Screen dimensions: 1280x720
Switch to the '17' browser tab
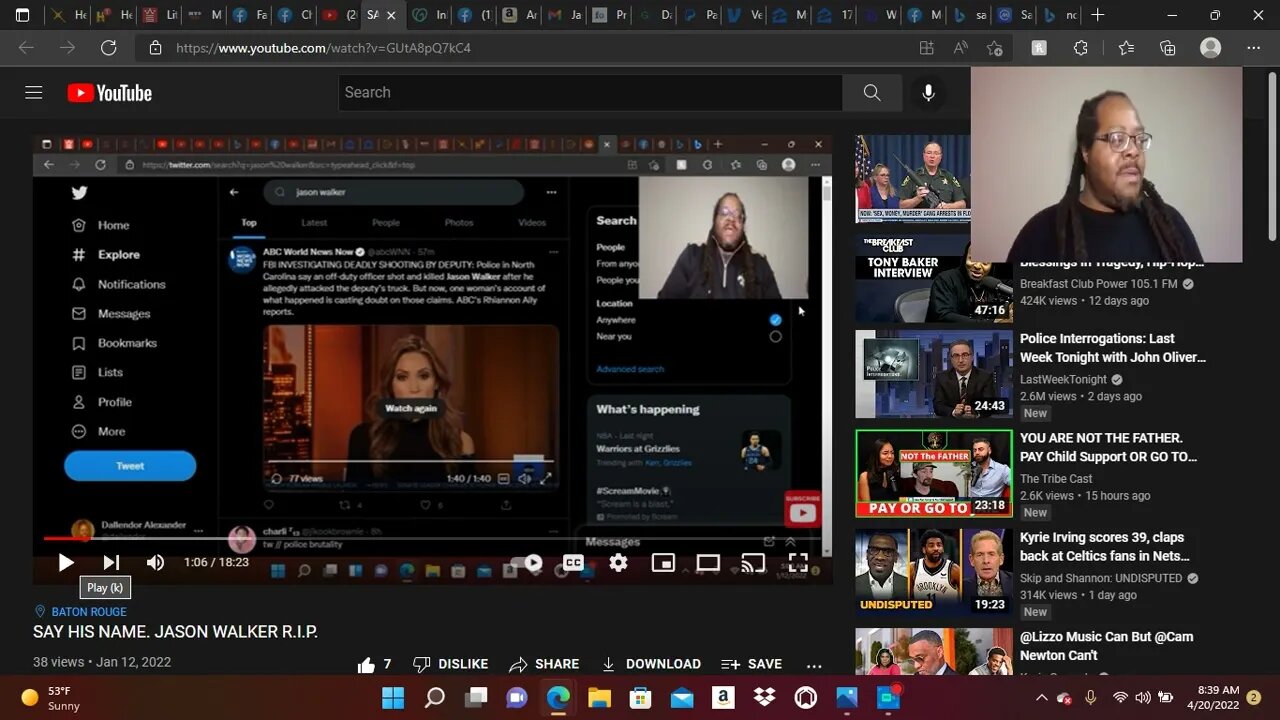pos(833,15)
